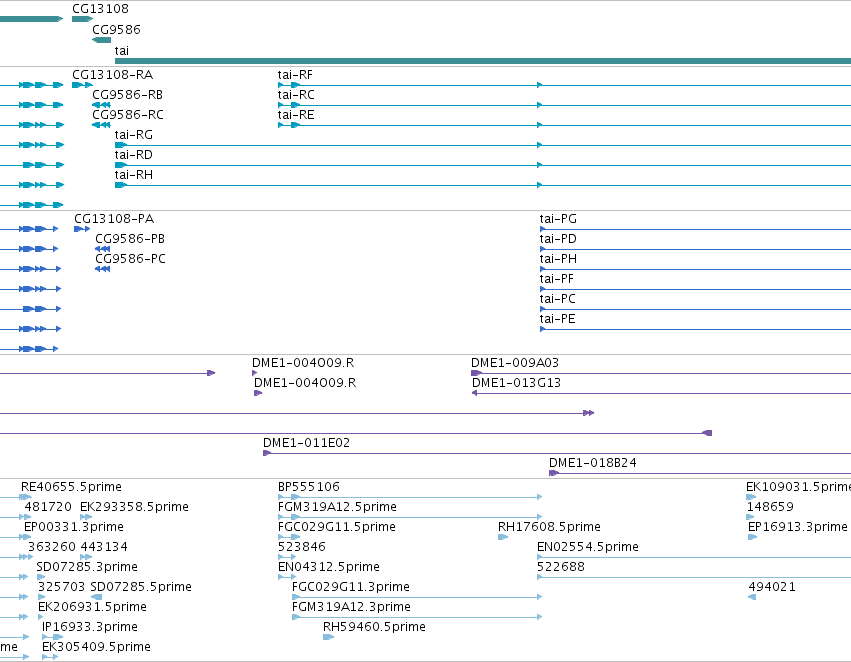Screen dimensions: 851x662
Task: Open the EN02554.5prime EST
Action: tap(588, 547)
